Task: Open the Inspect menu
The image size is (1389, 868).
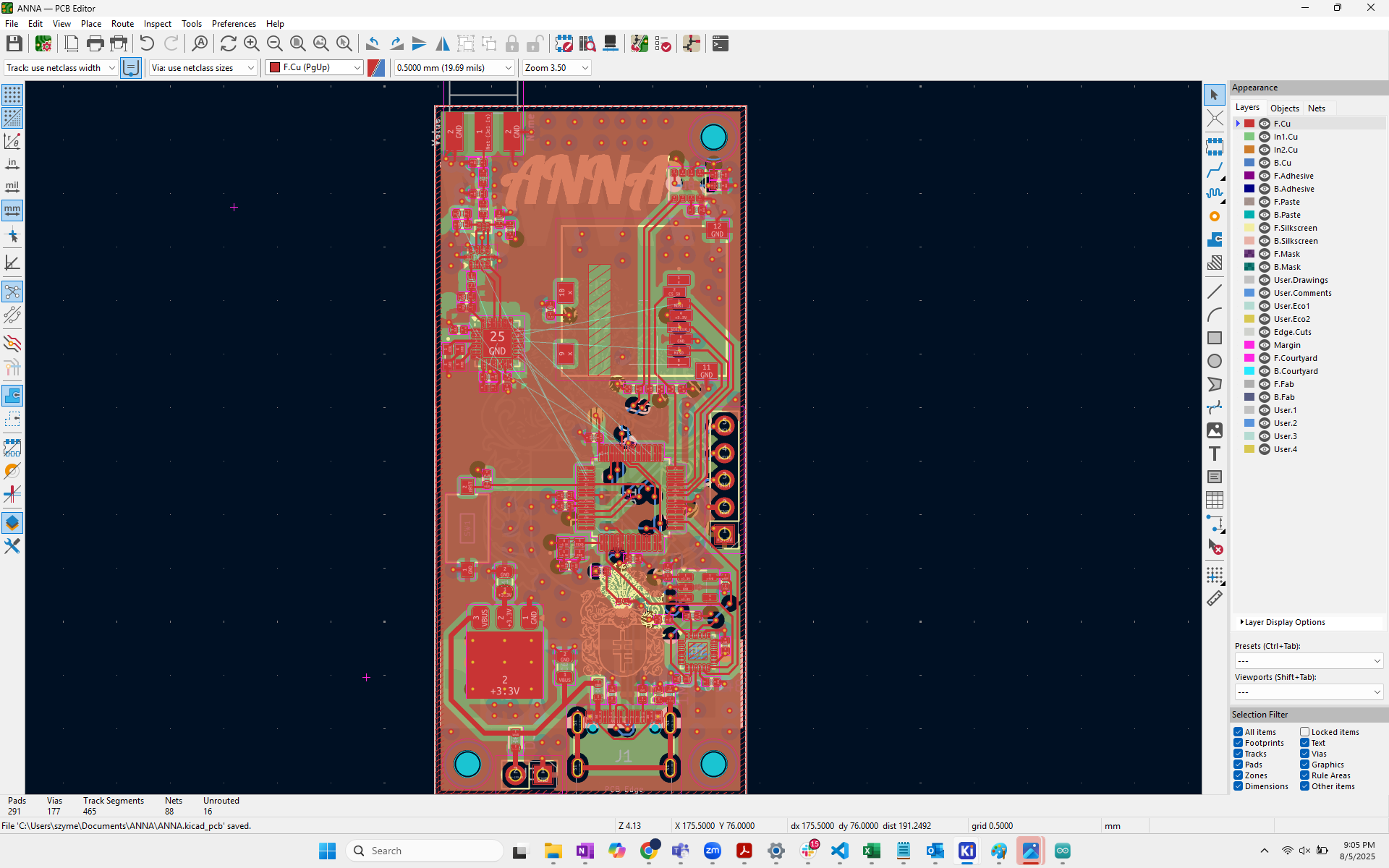Action: pos(157,24)
